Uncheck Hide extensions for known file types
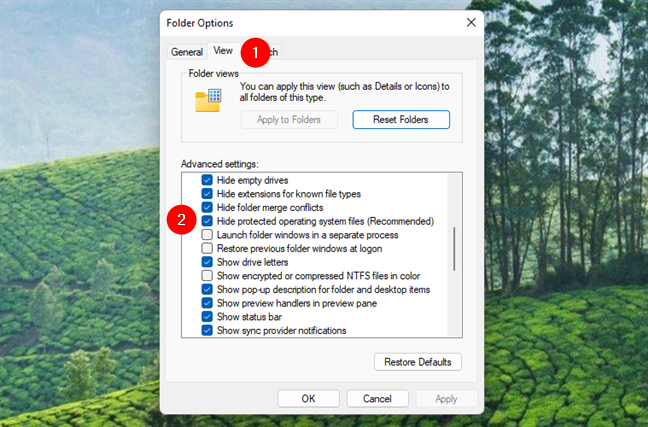The image size is (648, 427). (207, 194)
